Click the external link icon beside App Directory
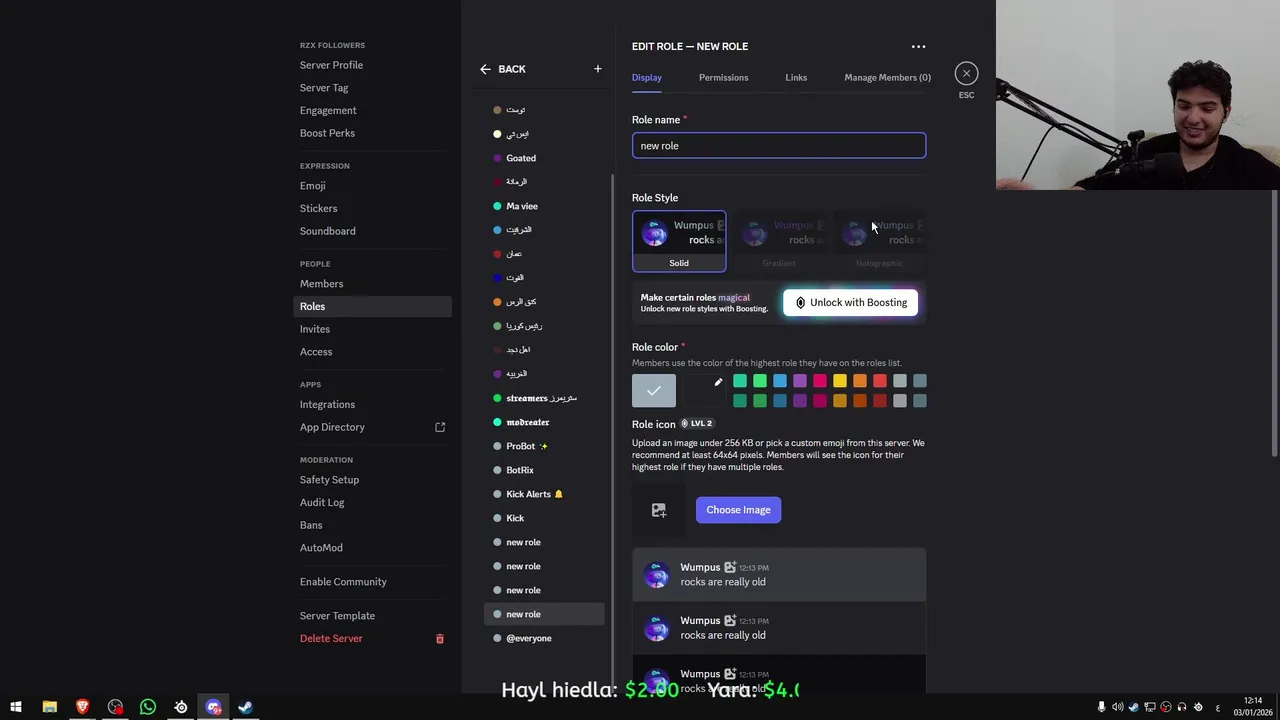The image size is (1280, 720). click(440, 427)
